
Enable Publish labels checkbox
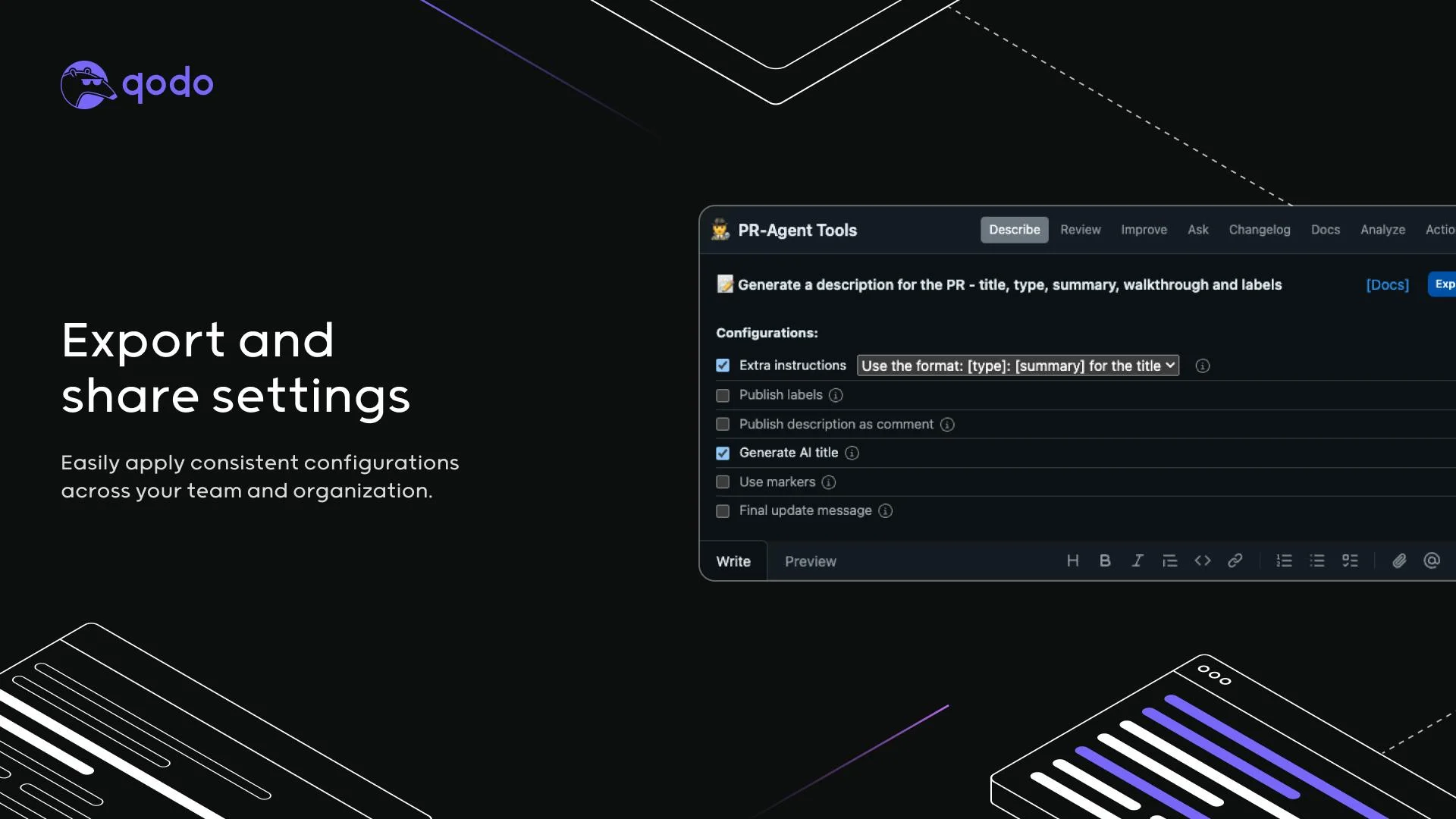click(723, 395)
